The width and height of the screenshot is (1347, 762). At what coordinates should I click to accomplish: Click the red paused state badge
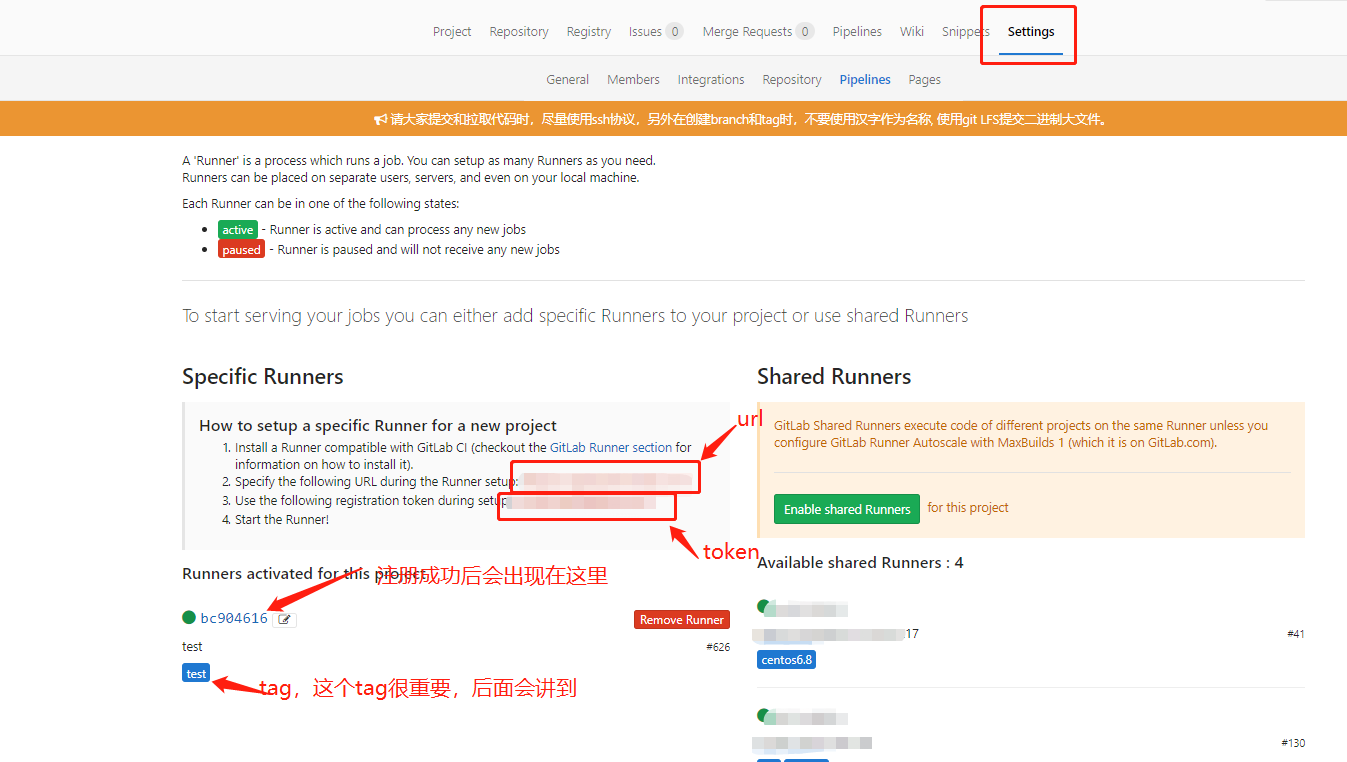point(241,249)
